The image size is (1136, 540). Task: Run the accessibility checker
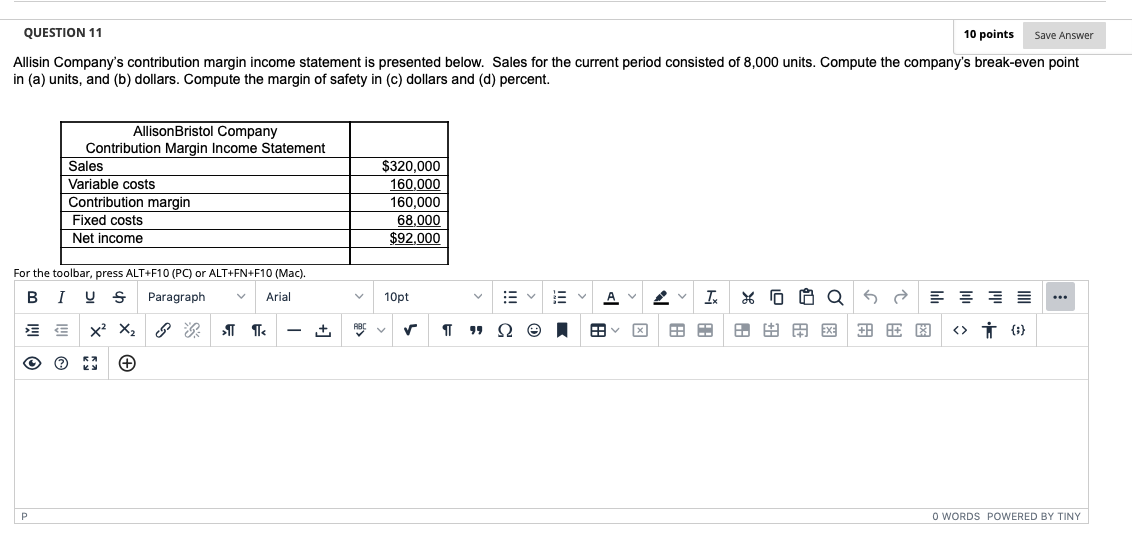coord(988,331)
